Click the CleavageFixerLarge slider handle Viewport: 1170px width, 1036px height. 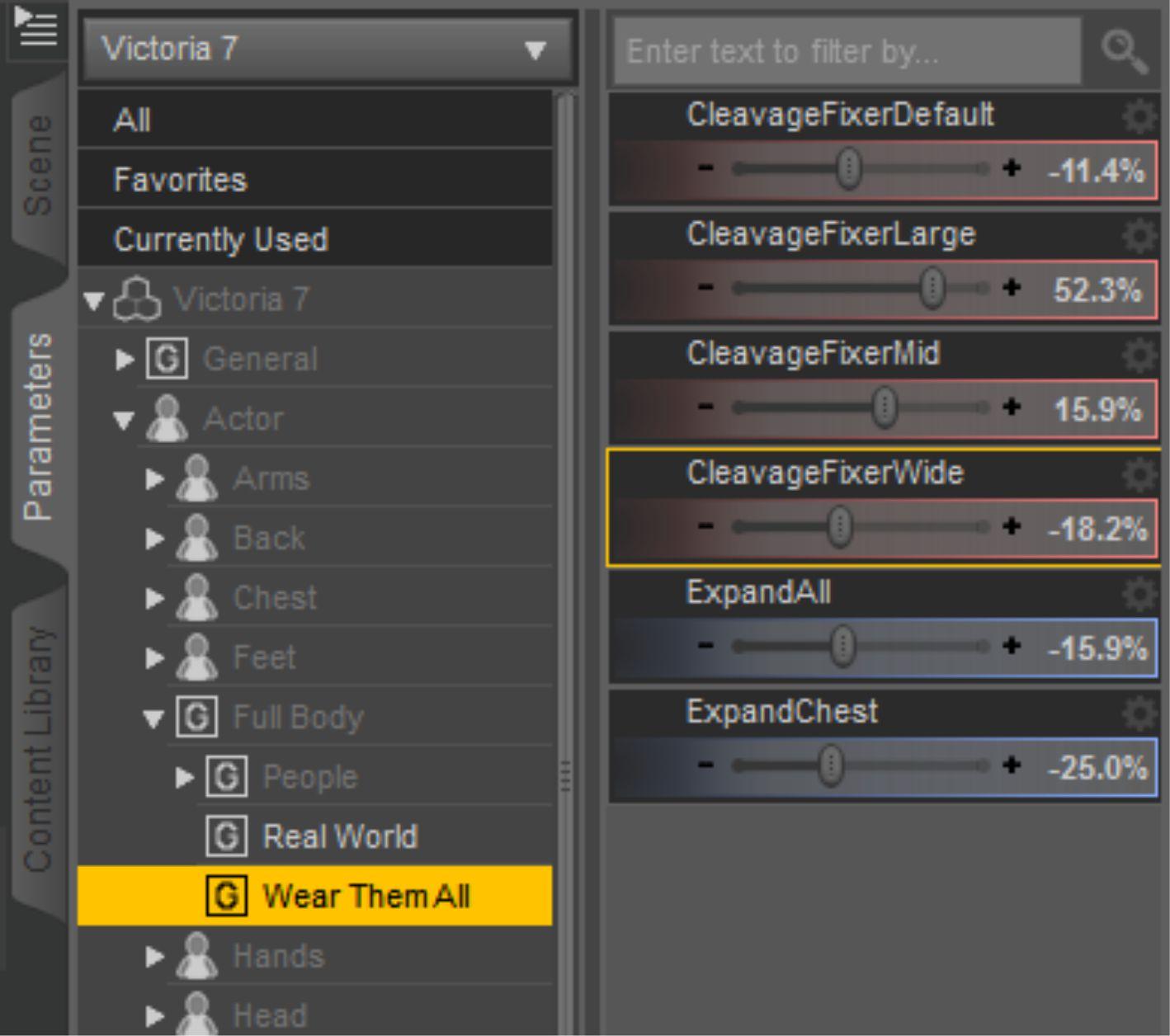coord(932,288)
